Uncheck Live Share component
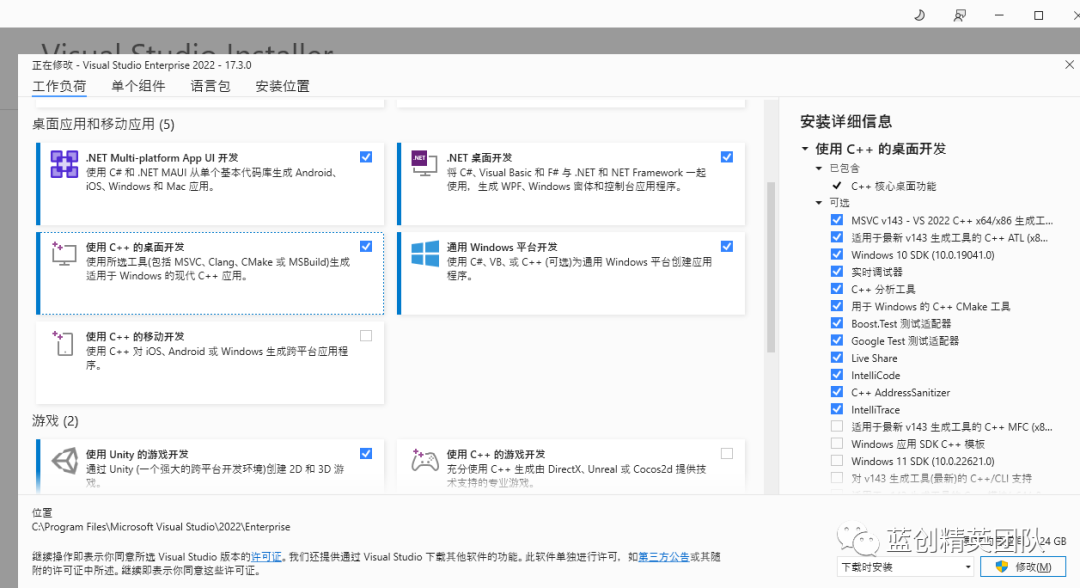The height and width of the screenshot is (588, 1080). 837,358
